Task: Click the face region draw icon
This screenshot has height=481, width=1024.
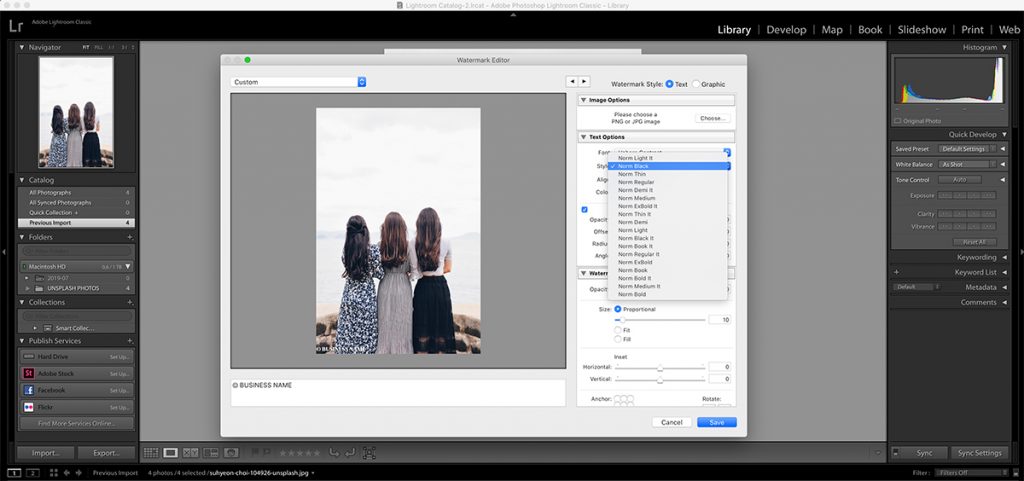Action: click(369, 452)
